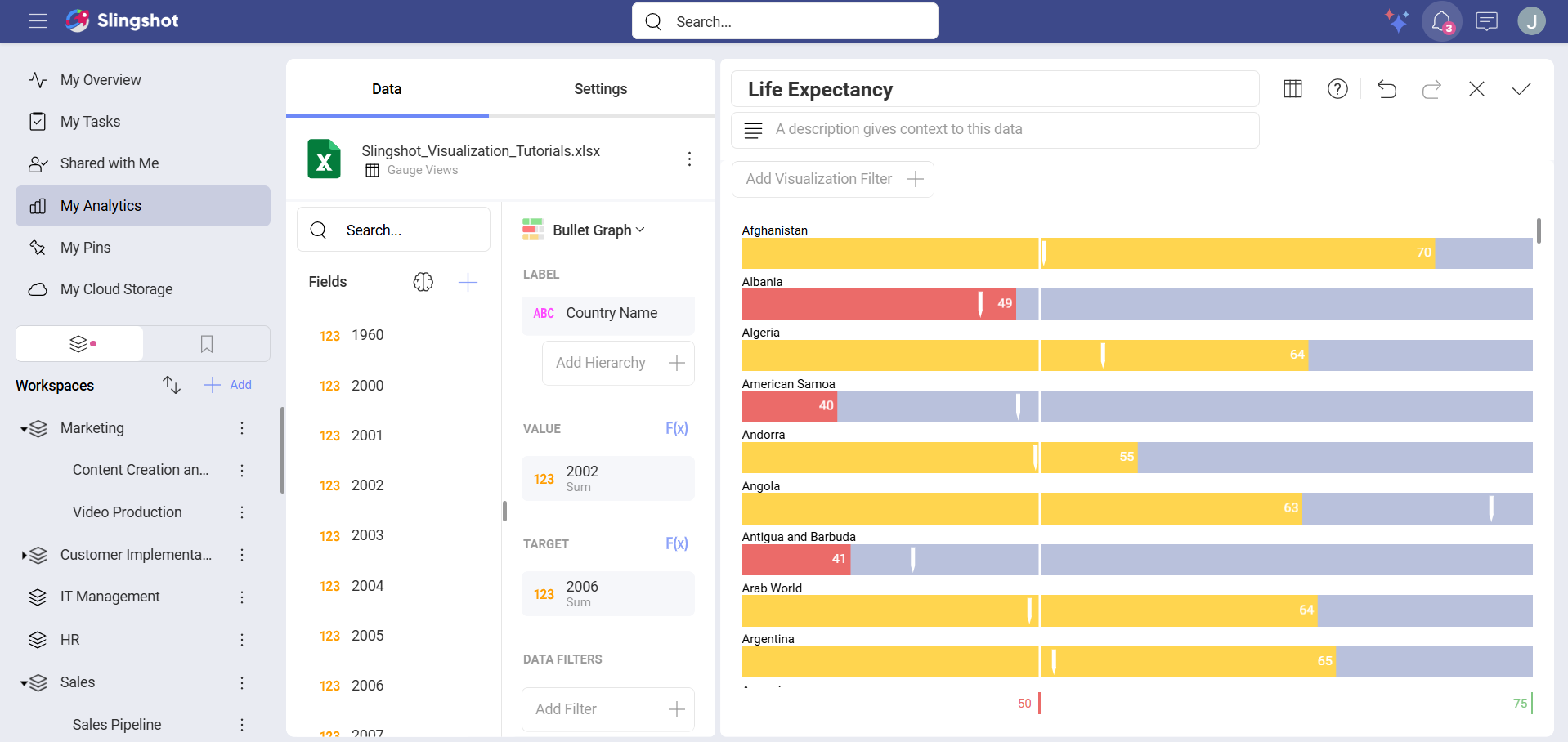The width and height of the screenshot is (1568, 742).
Task: Open My Cloud Storage
Action: [x=116, y=289]
